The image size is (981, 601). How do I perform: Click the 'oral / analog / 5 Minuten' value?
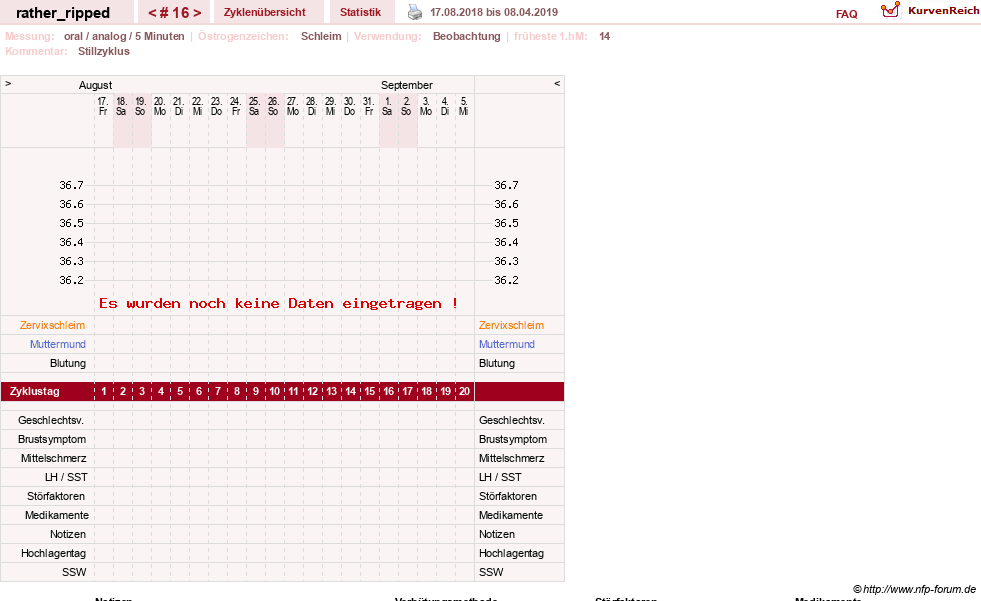pos(124,36)
